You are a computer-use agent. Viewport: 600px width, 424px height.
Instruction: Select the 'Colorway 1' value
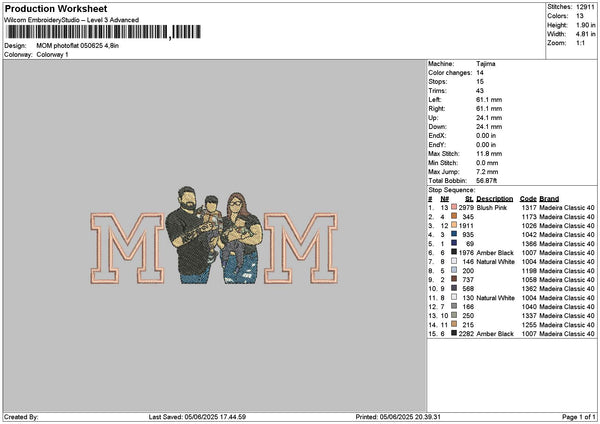pos(52,55)
